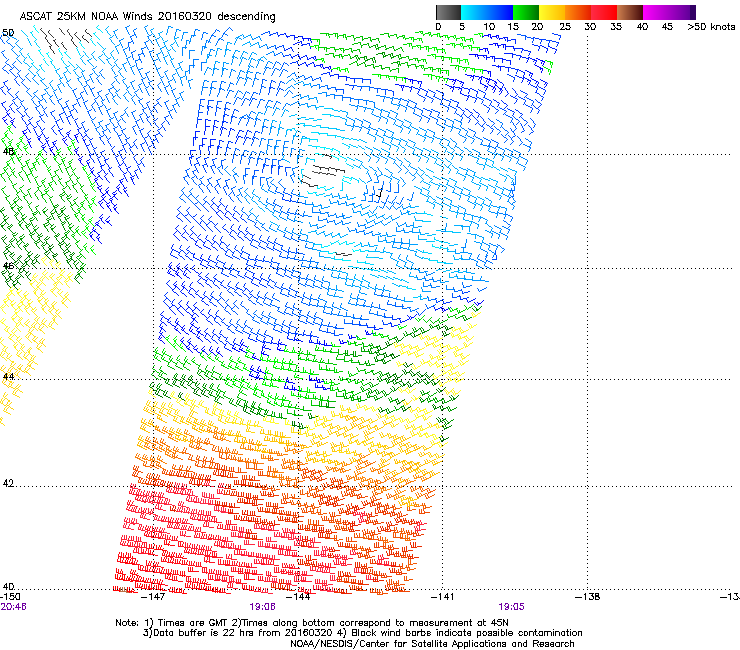Click the purple time stamp '20:46'

point(14,607)
